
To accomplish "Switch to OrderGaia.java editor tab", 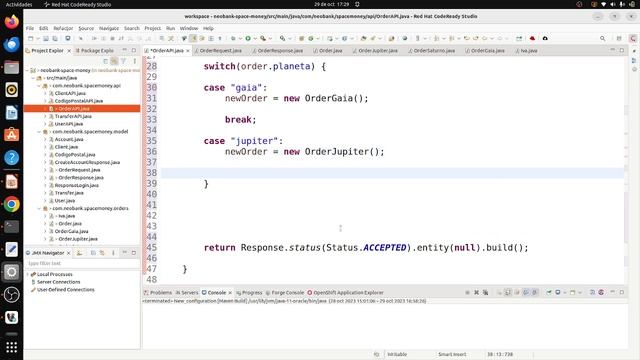I will tap(485, 51).
